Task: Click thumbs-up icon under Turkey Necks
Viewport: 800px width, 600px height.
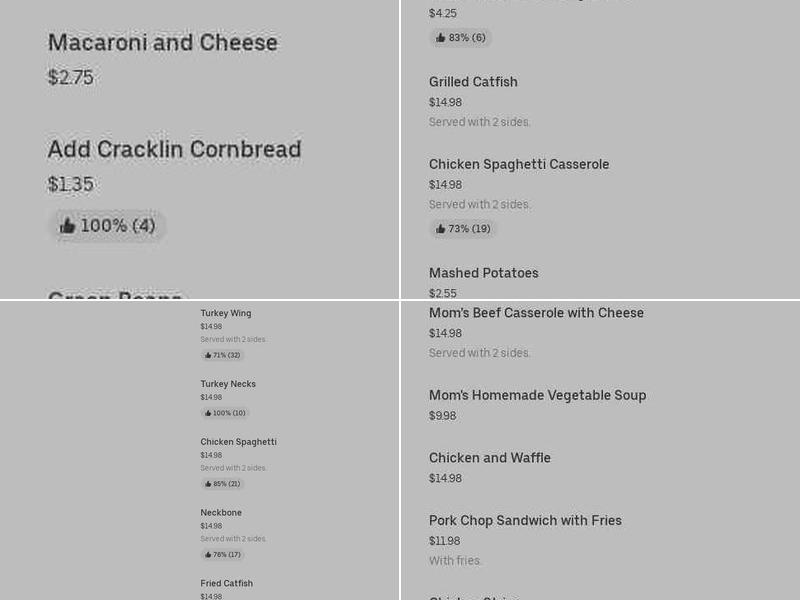Action: tap(208, 413)
